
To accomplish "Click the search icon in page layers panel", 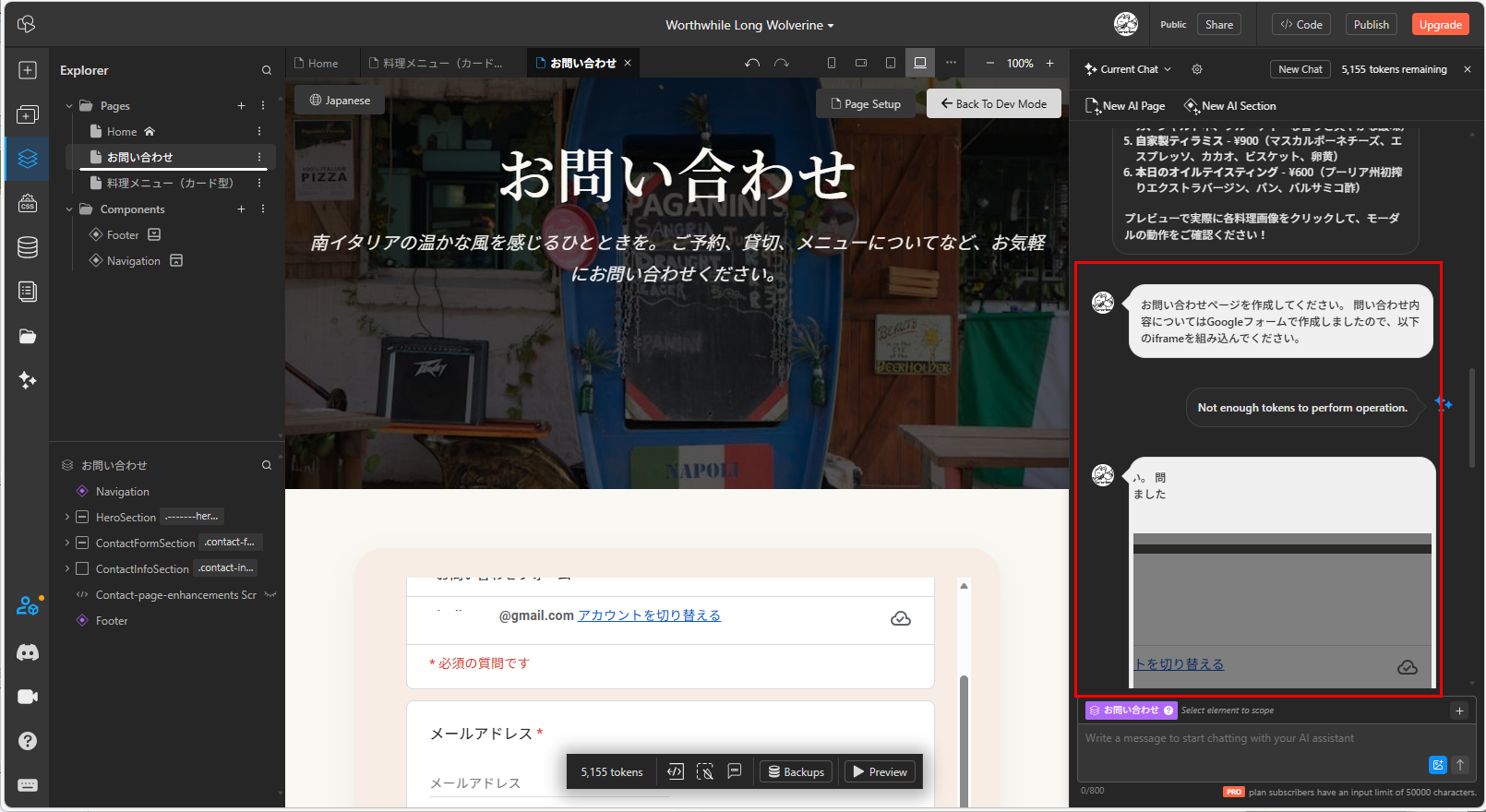I will coord(267,465).
